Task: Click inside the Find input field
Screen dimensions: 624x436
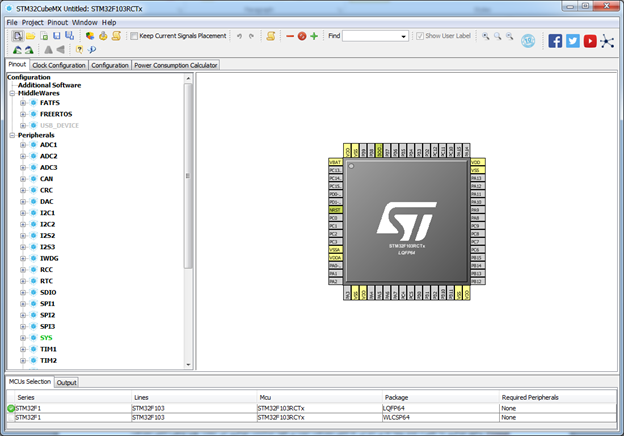Action: click(x=371, y=37)
